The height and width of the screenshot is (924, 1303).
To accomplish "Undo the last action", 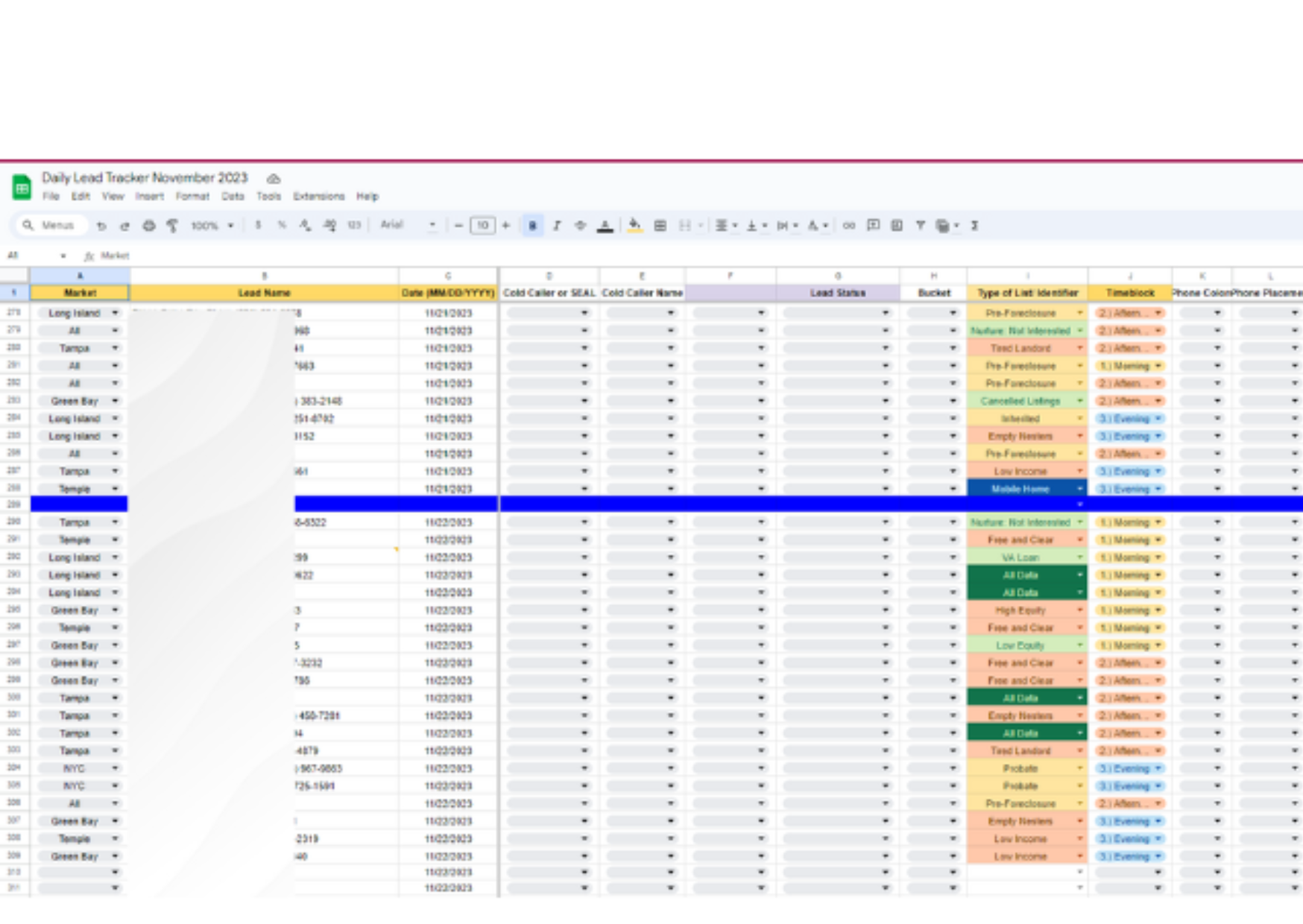I will tap(101, 226).
